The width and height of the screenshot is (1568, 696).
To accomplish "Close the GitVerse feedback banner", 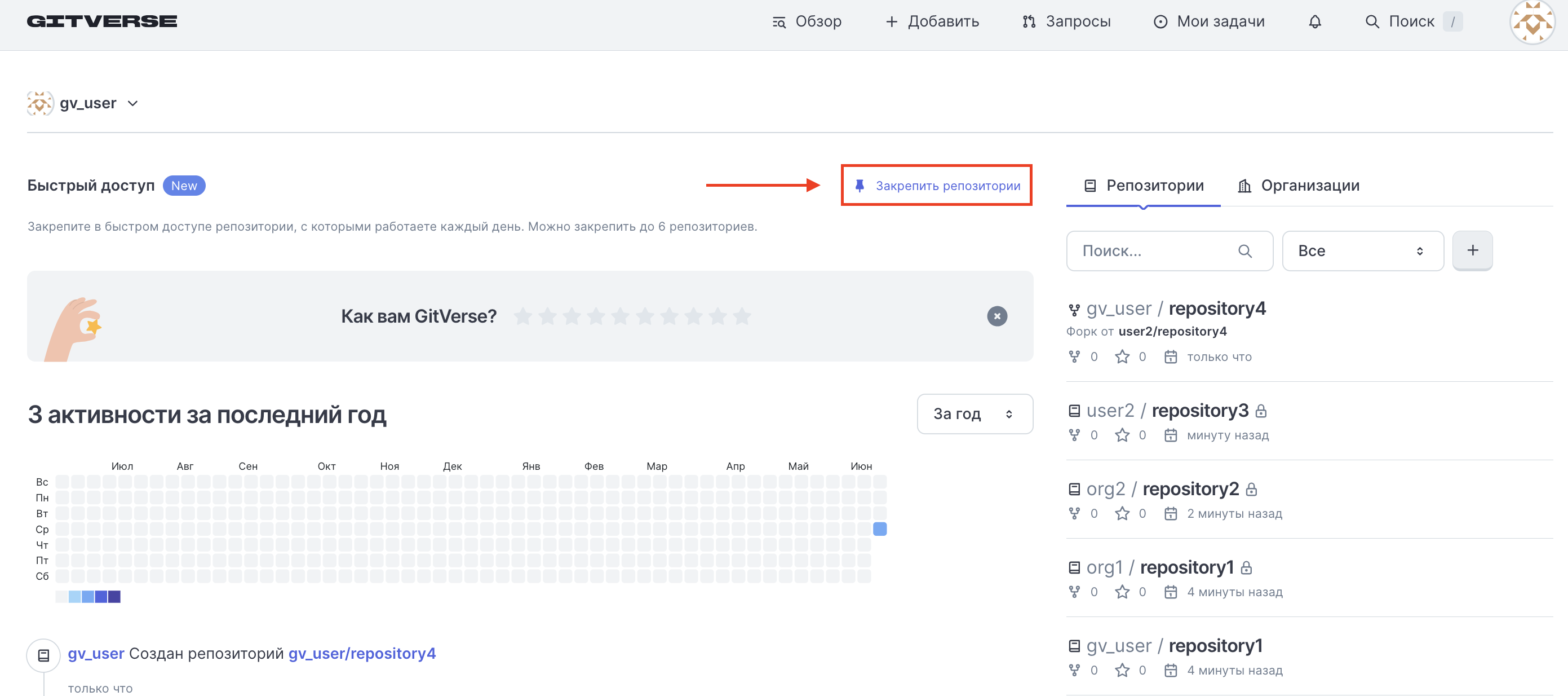I will (996, 316).
